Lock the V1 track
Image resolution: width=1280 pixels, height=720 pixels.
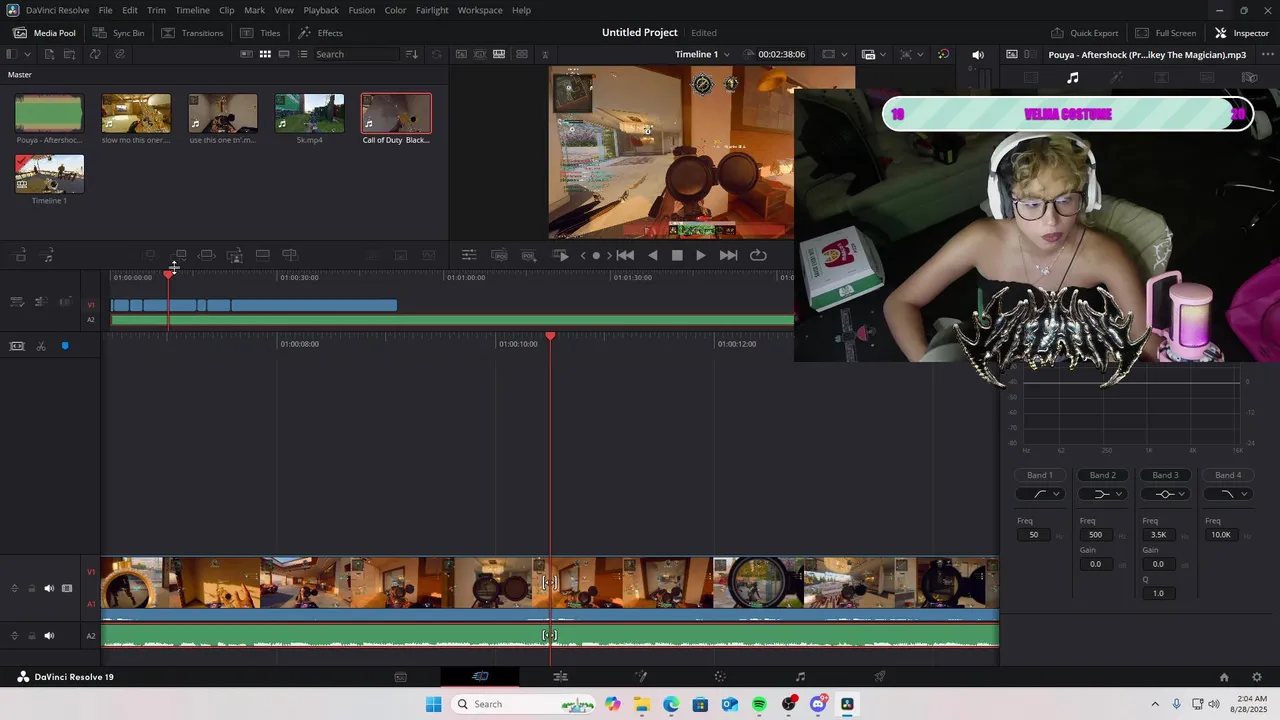pyautogui.click(x=31, y=588)
